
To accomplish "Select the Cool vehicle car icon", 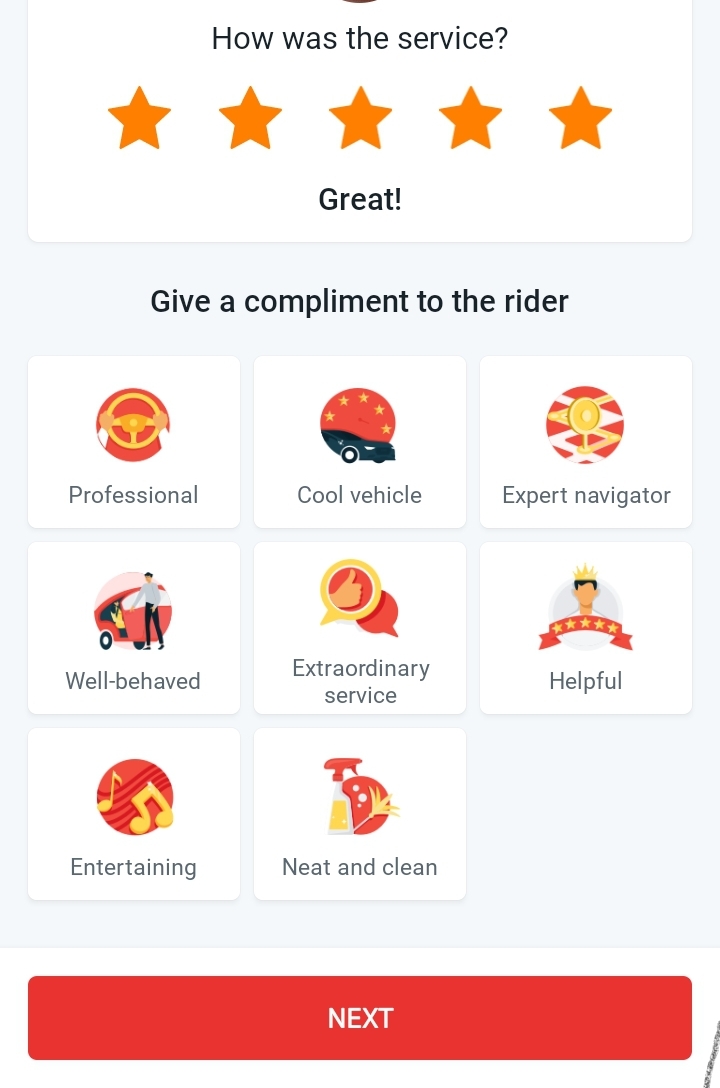I will [359, 426].
